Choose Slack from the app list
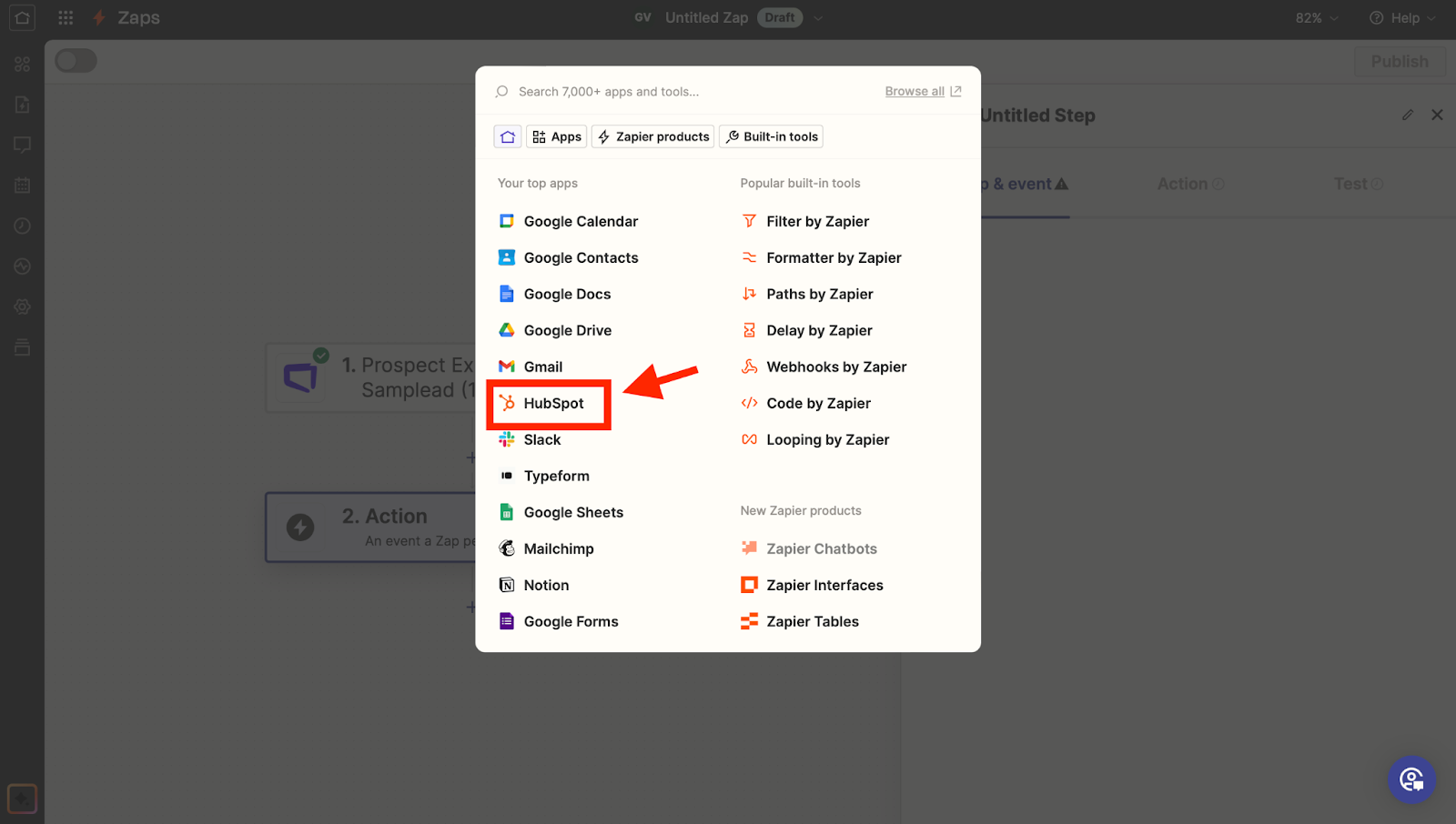Viewport: 1456px width, 824px height. pos(530,439)
